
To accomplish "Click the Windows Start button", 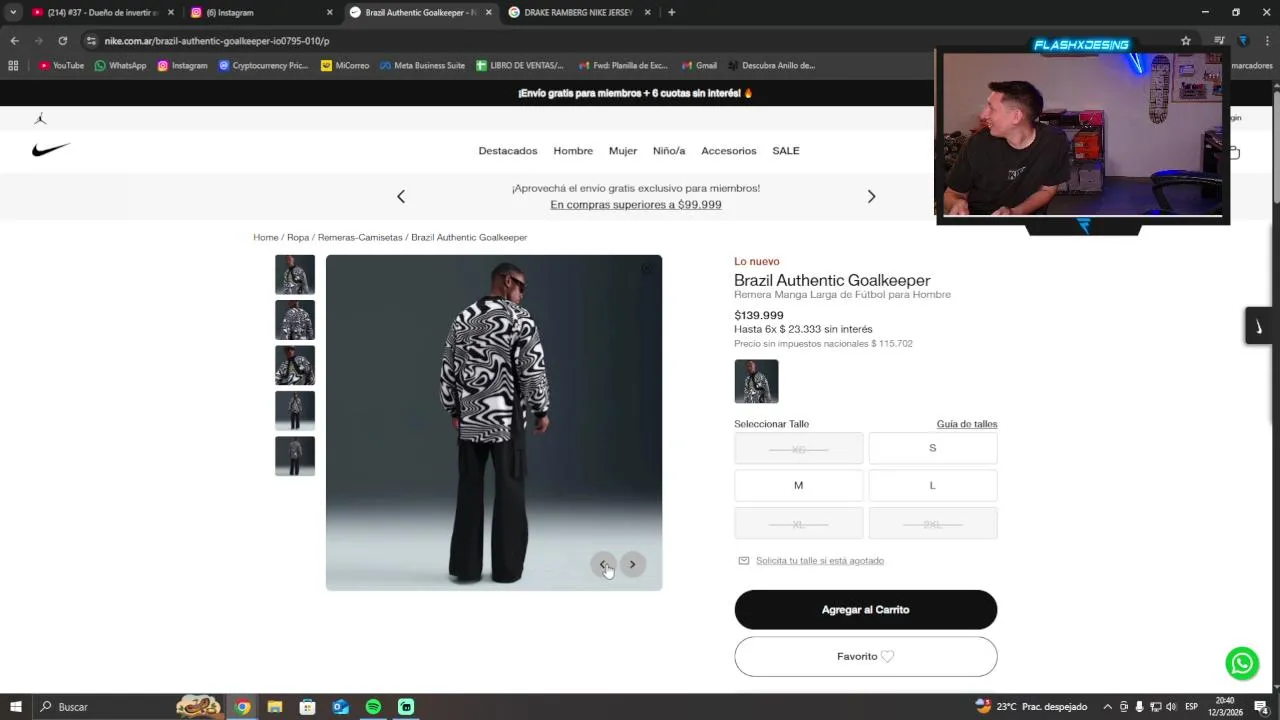I will 15,707.
